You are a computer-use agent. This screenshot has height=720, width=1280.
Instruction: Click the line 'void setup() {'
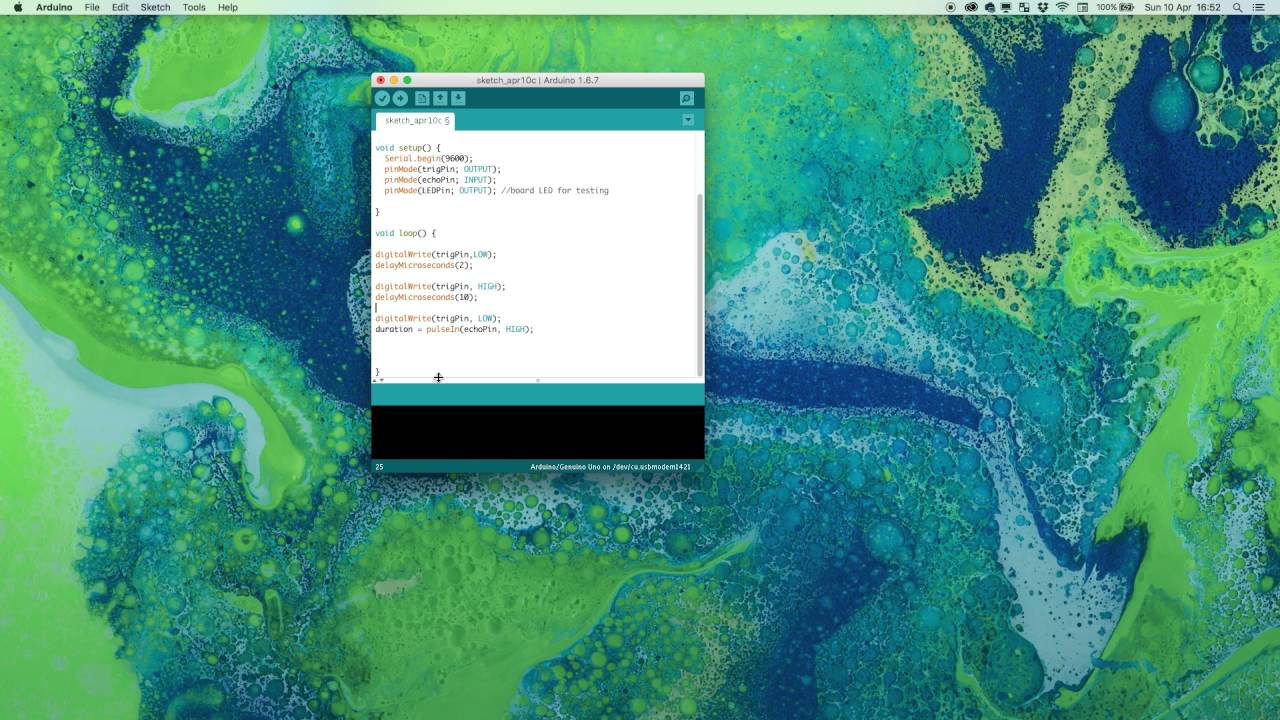[x=408, y=148]
